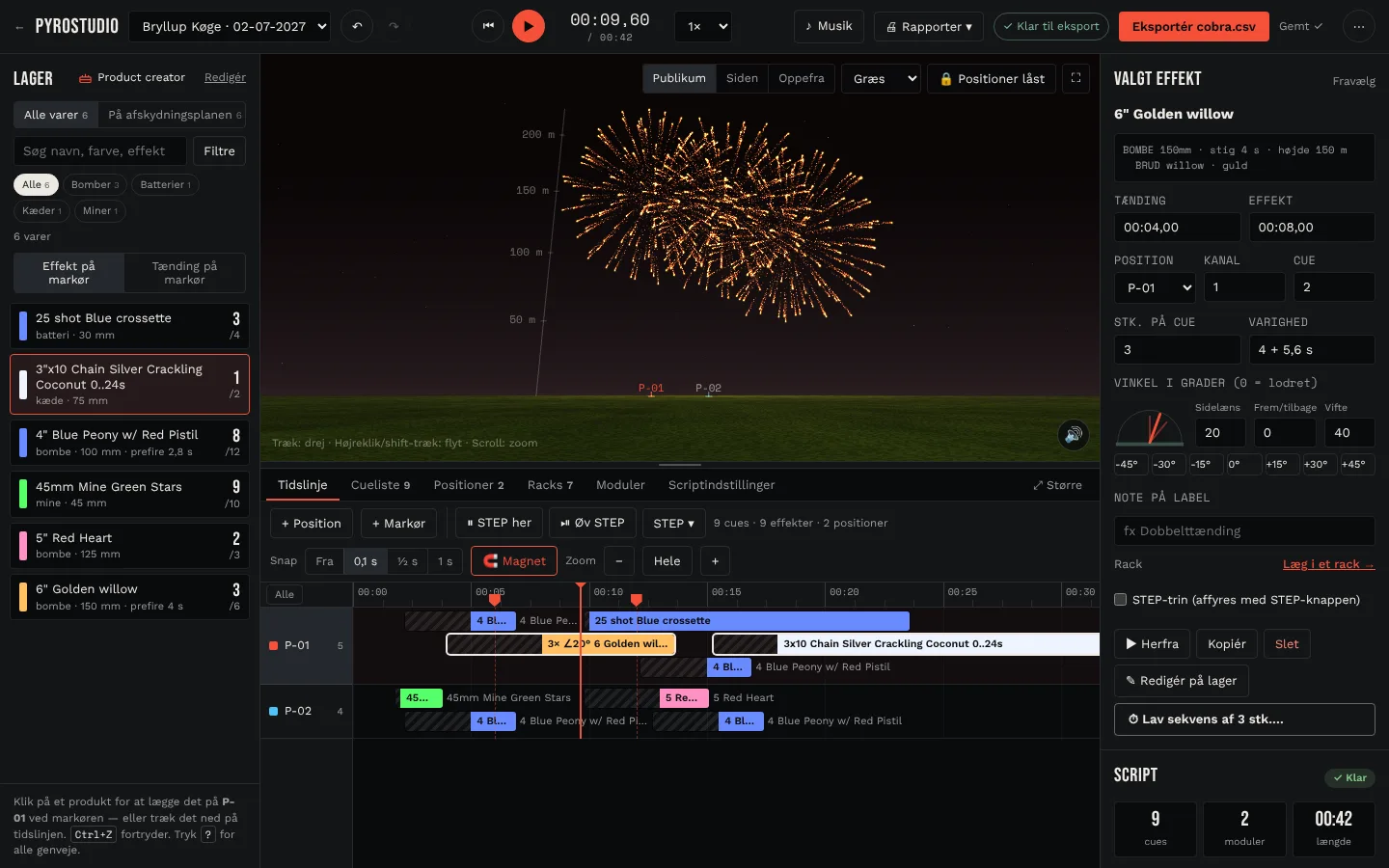Show På afskydningsplanen inventory tab

click(x=175, y=115)
